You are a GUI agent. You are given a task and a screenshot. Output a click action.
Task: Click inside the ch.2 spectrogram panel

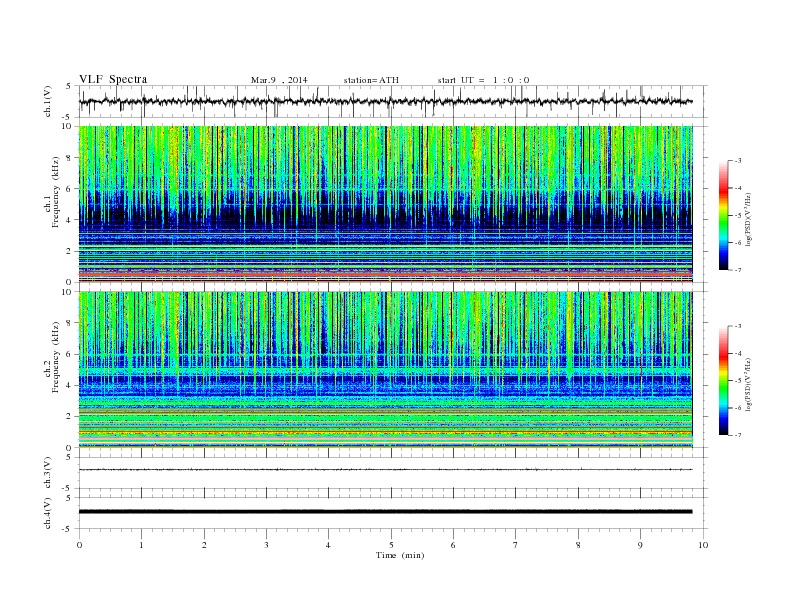click(x=385, y=370)
